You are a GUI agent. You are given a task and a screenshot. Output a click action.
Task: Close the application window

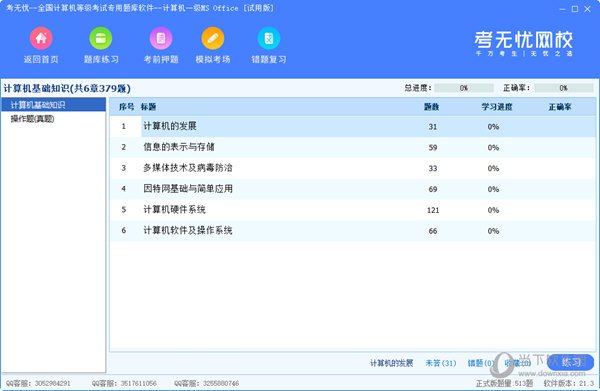coord(587,9)
